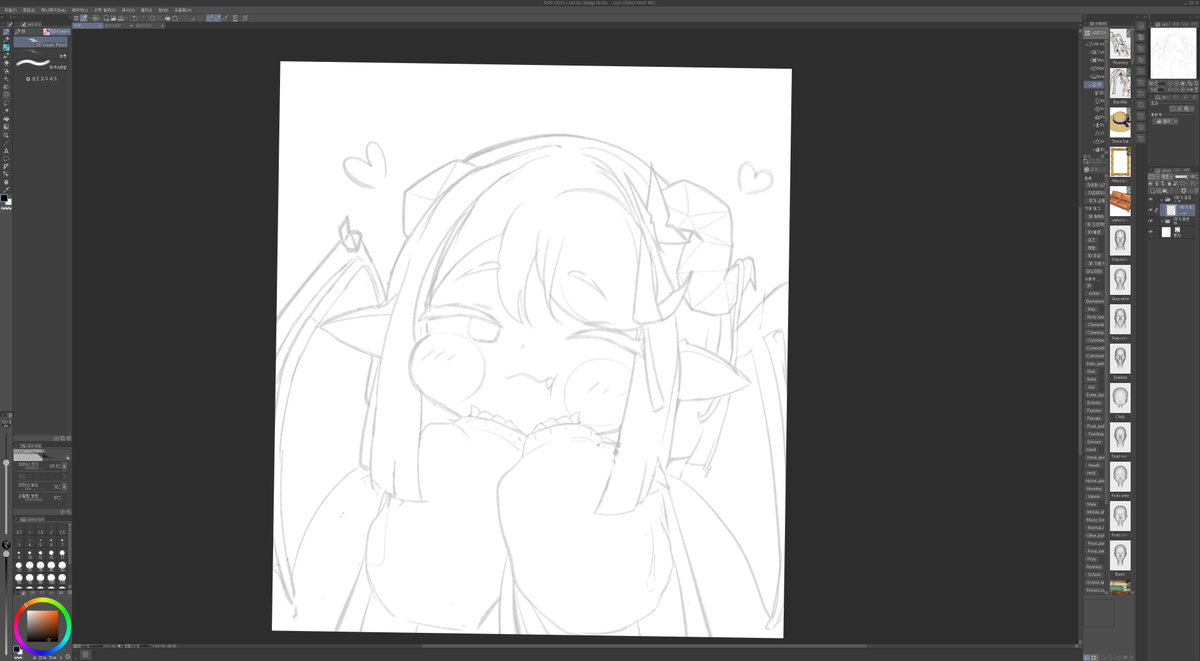Expand the second layer folder arrow
1200x661 pixels.
tap(1162, 221)
